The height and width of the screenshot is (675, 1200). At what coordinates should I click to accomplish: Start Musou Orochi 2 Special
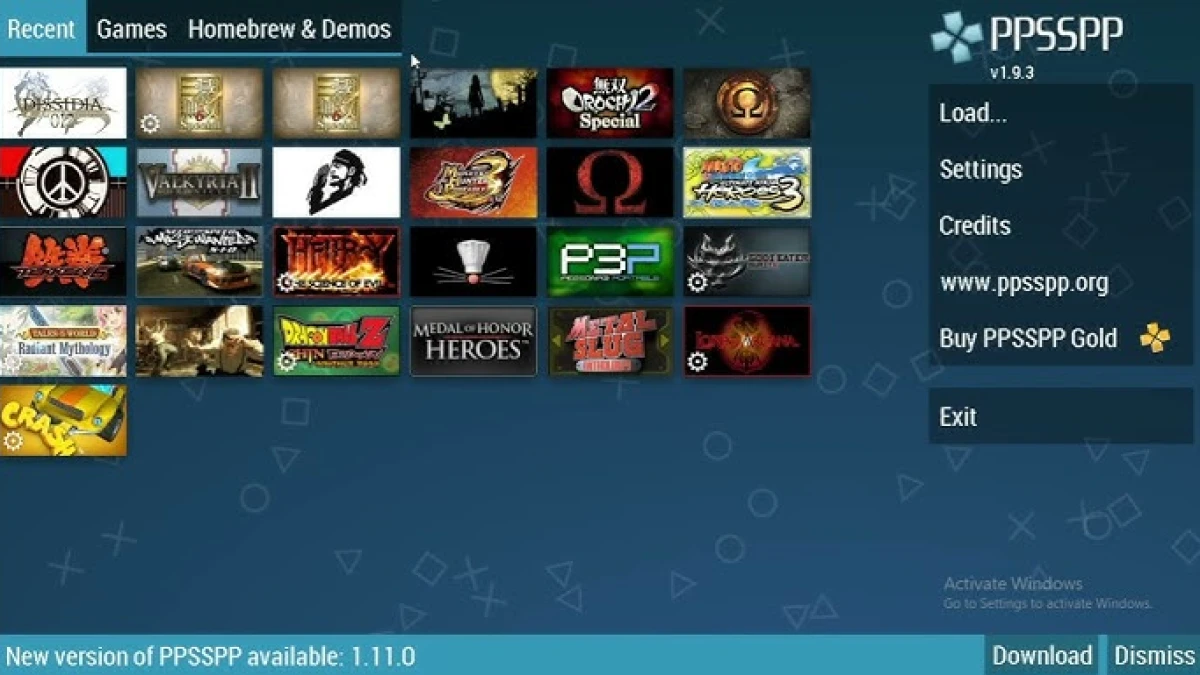610,103
